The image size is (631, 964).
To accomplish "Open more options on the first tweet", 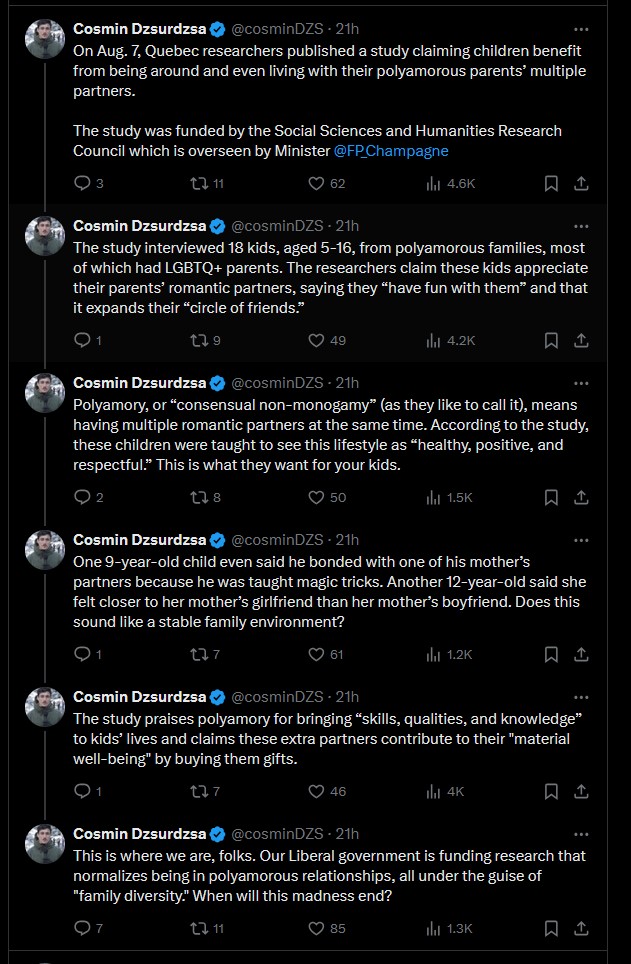I will (x=595, y=29).
